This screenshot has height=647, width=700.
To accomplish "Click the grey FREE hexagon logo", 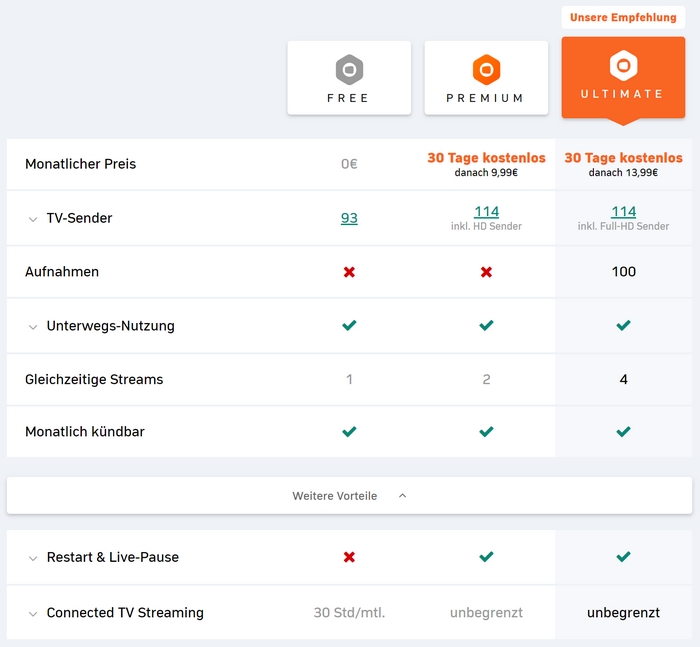I will pos(349,70).
